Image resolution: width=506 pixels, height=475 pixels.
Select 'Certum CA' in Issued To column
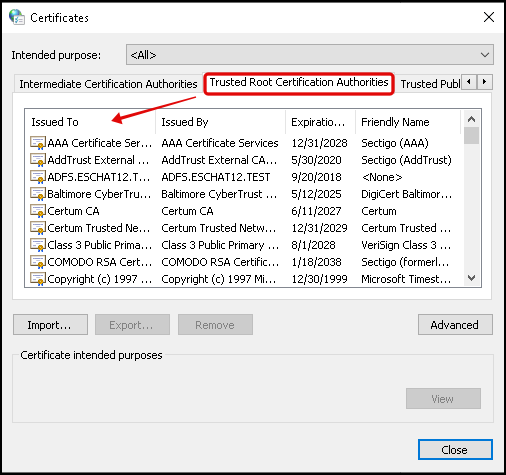click(73, 211)
